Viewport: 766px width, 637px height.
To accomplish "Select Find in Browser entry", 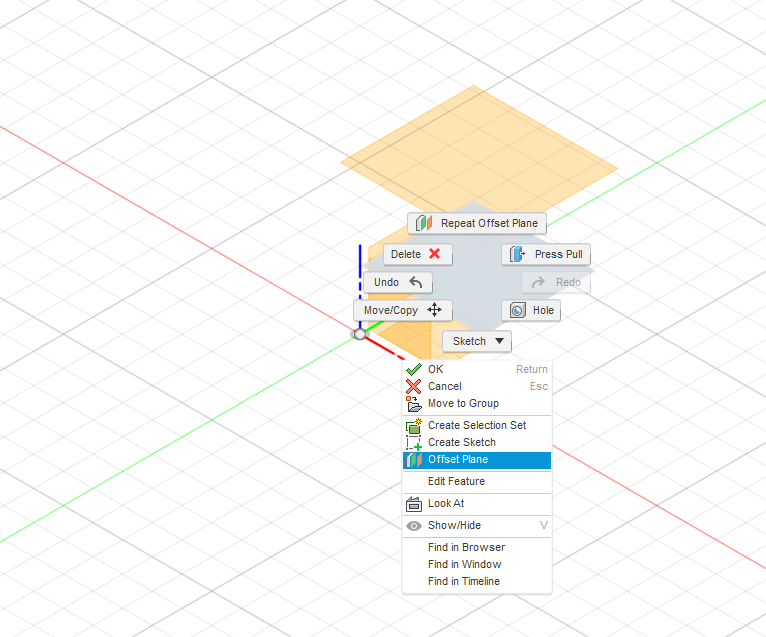I will pyautogui.click(x=466, y=547).
